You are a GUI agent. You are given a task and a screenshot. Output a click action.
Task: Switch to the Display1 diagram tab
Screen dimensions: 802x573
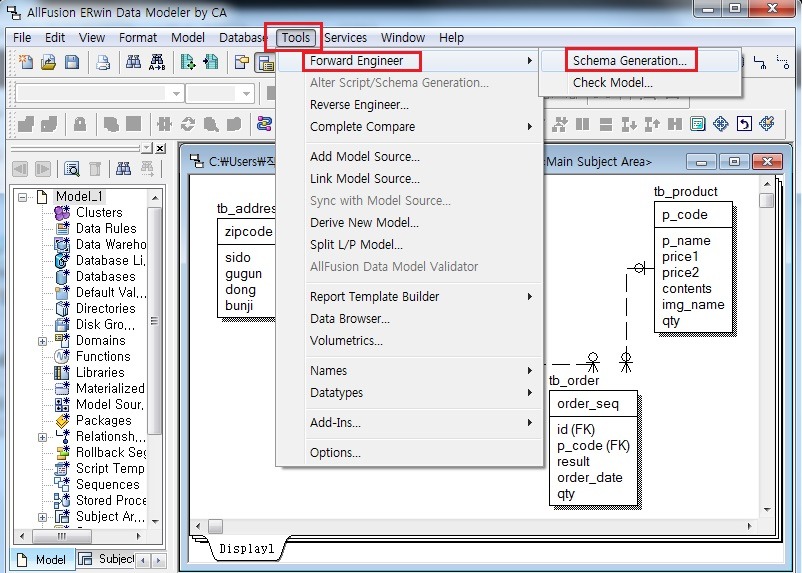click(246, 548)
